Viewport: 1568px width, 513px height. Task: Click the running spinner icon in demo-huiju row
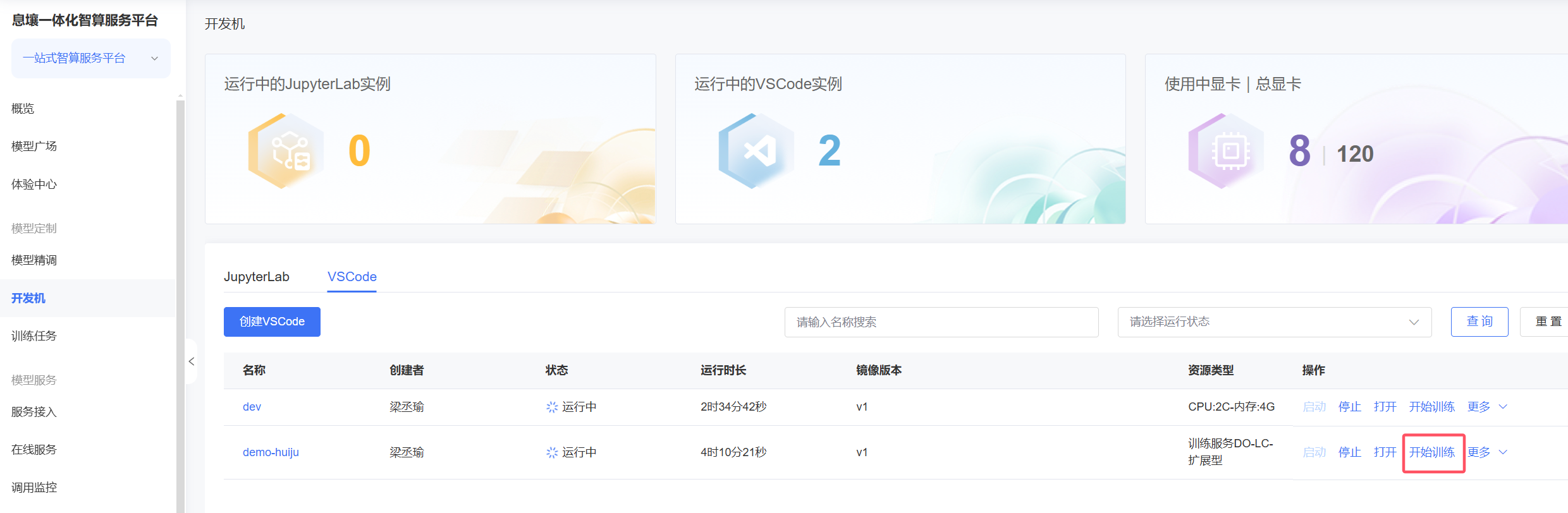click(552, 452)
